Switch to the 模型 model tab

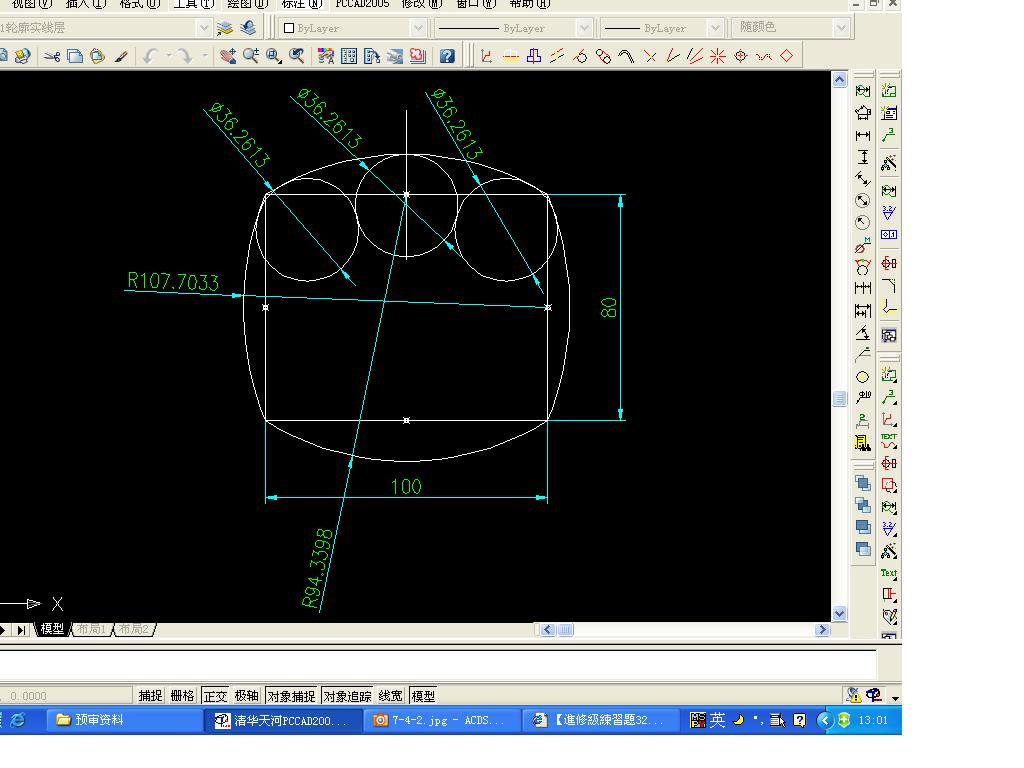tap(52, 629)
